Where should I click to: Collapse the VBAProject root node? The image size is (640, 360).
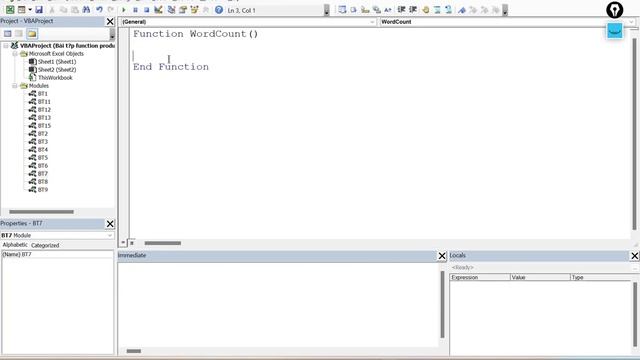[6, 46]
